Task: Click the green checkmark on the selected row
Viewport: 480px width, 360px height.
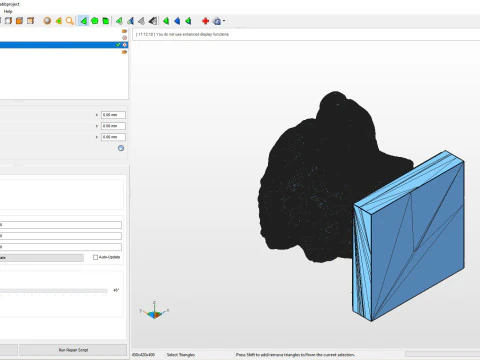Action: (118, 45)
